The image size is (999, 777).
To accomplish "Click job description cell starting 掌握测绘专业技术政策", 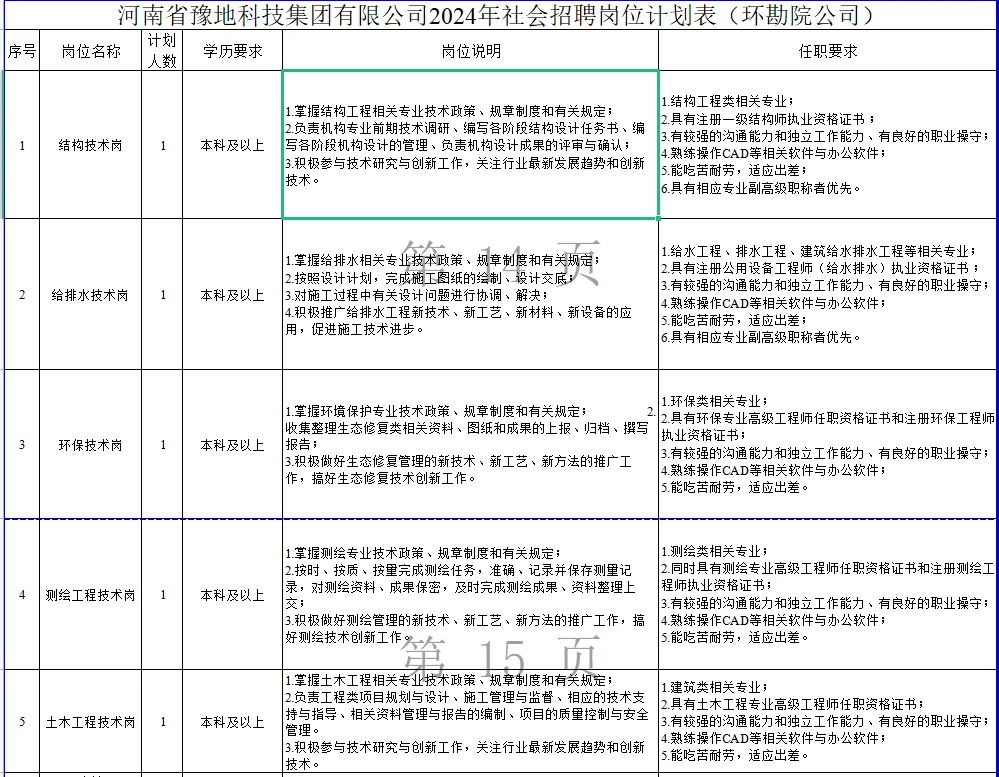I will click(x=471, y=594).
